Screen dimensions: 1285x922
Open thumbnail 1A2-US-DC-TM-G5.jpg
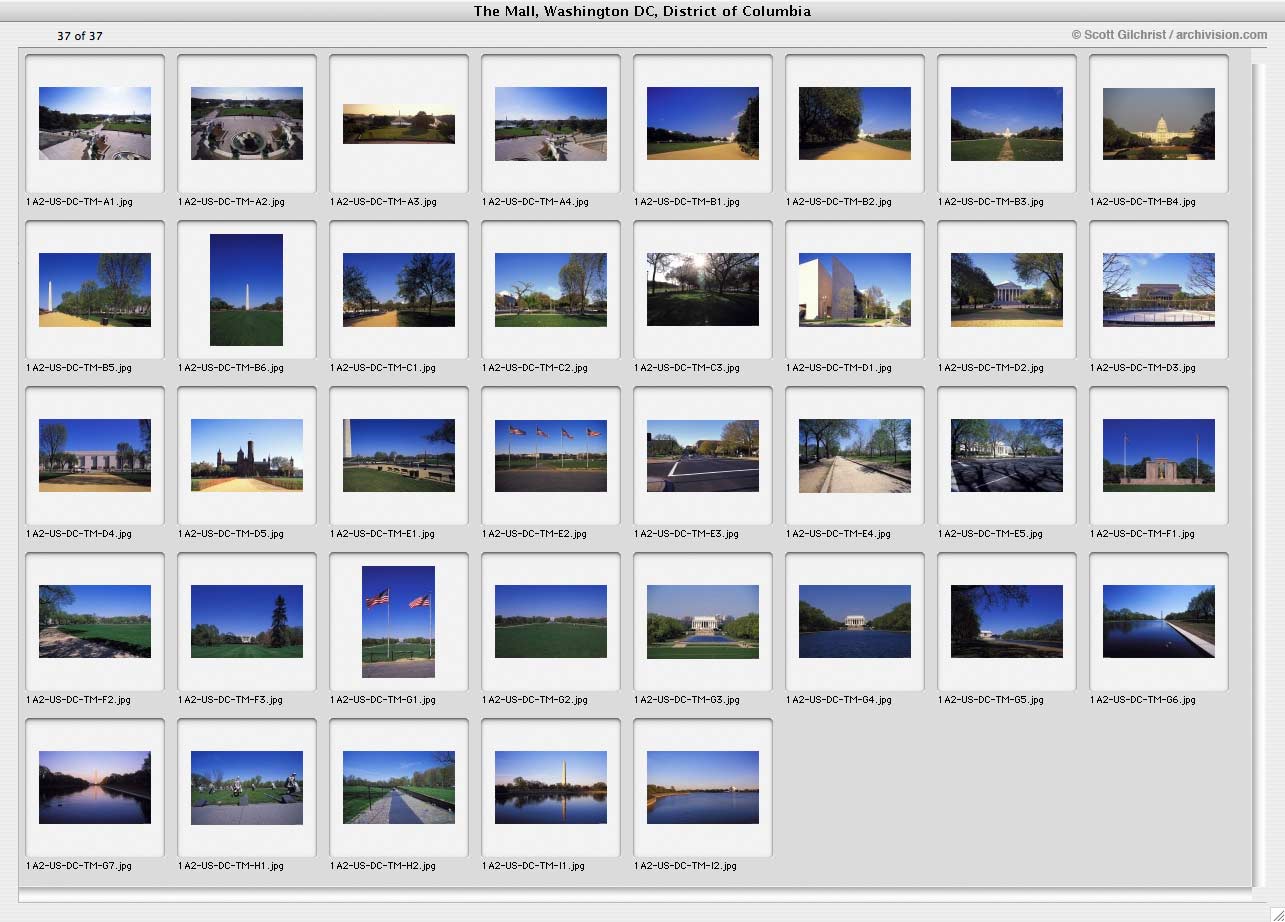point(1007,621)
